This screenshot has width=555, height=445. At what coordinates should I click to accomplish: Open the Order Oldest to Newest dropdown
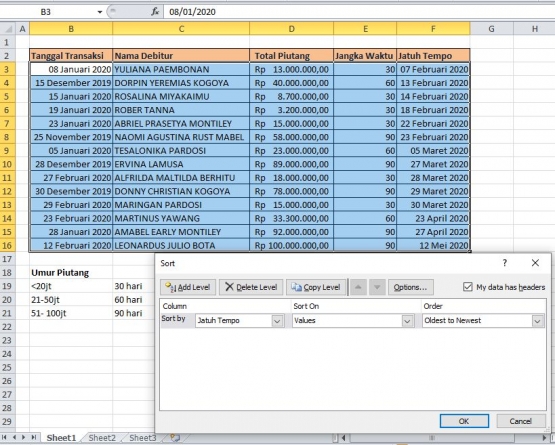[537, 321]
